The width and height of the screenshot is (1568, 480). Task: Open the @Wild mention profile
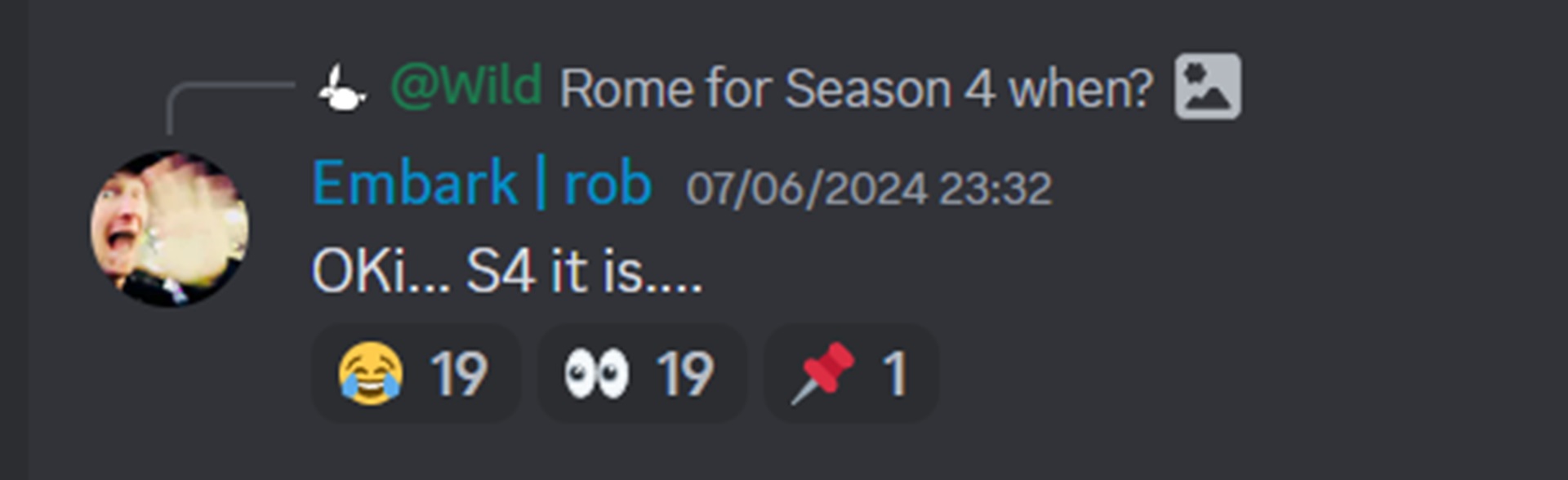pos(466,85)
